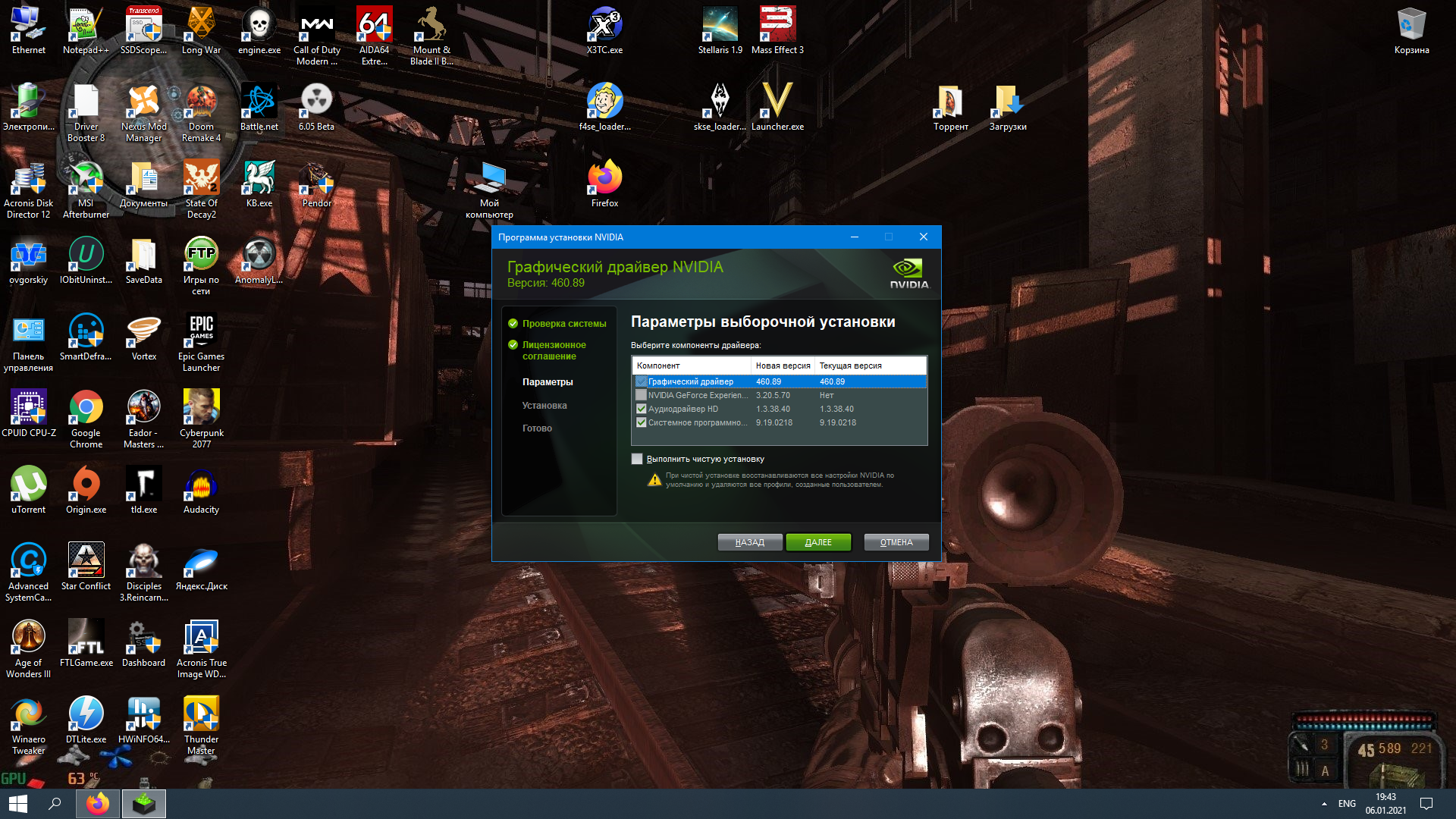
Task: Open the Windows Start menu
Action: coord(18,804)
